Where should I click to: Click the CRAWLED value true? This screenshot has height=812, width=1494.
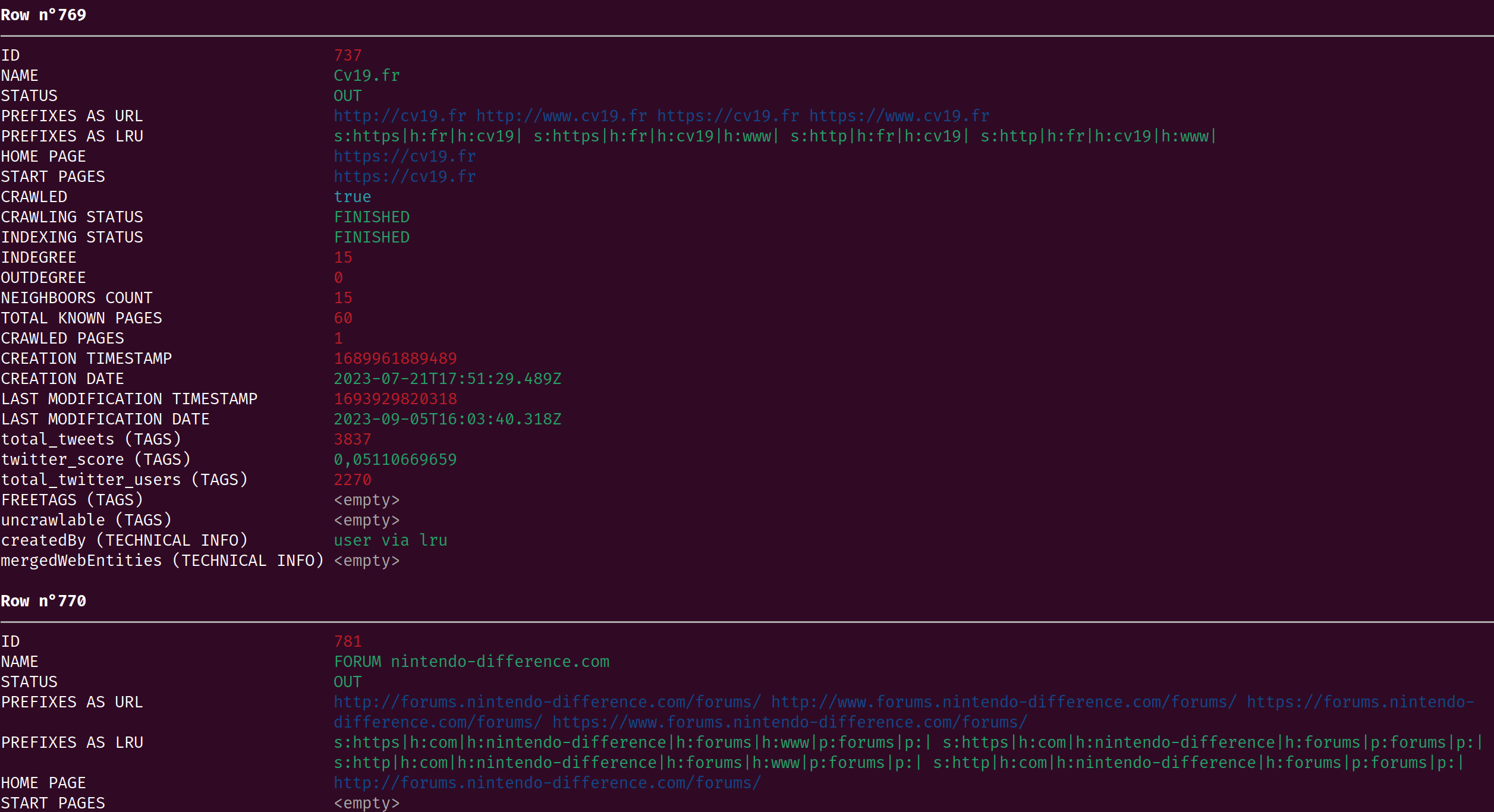[x=352, y=197]
